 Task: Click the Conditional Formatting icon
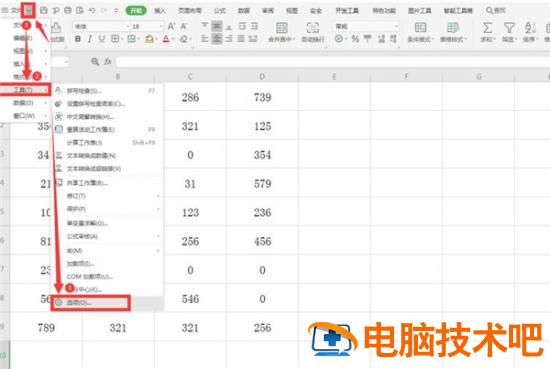click(420, 28)
